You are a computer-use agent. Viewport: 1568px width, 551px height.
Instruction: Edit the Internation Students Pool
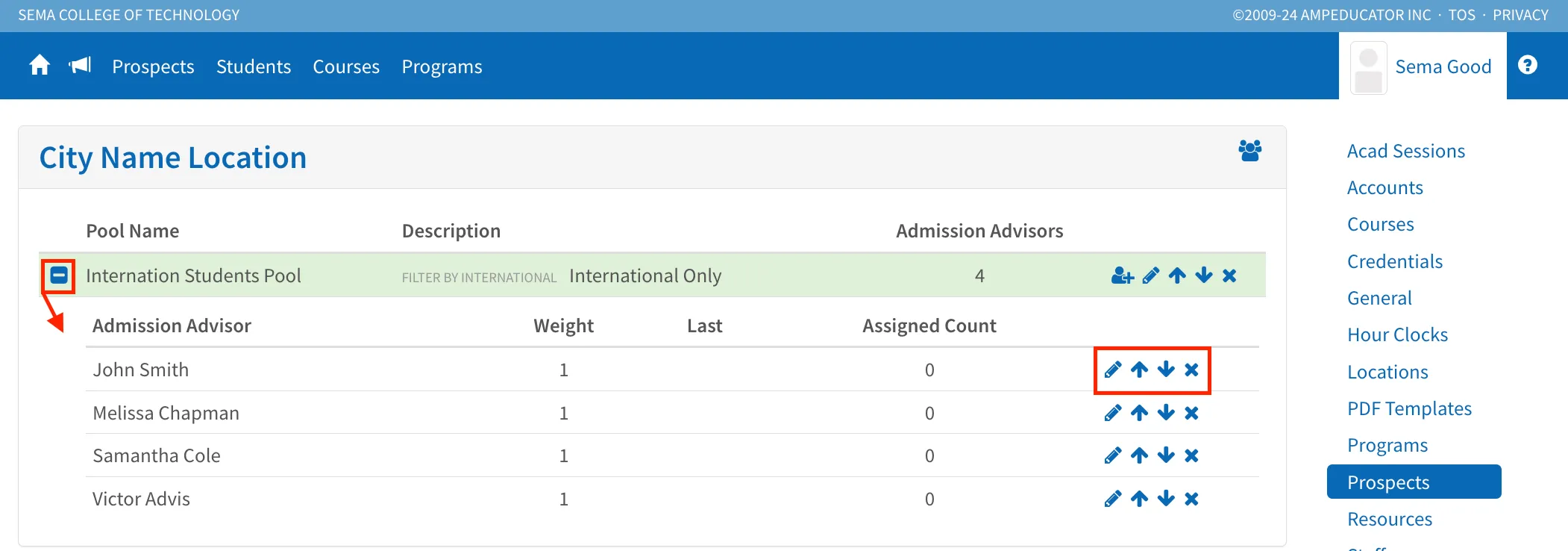click(x=1150, y=276)
